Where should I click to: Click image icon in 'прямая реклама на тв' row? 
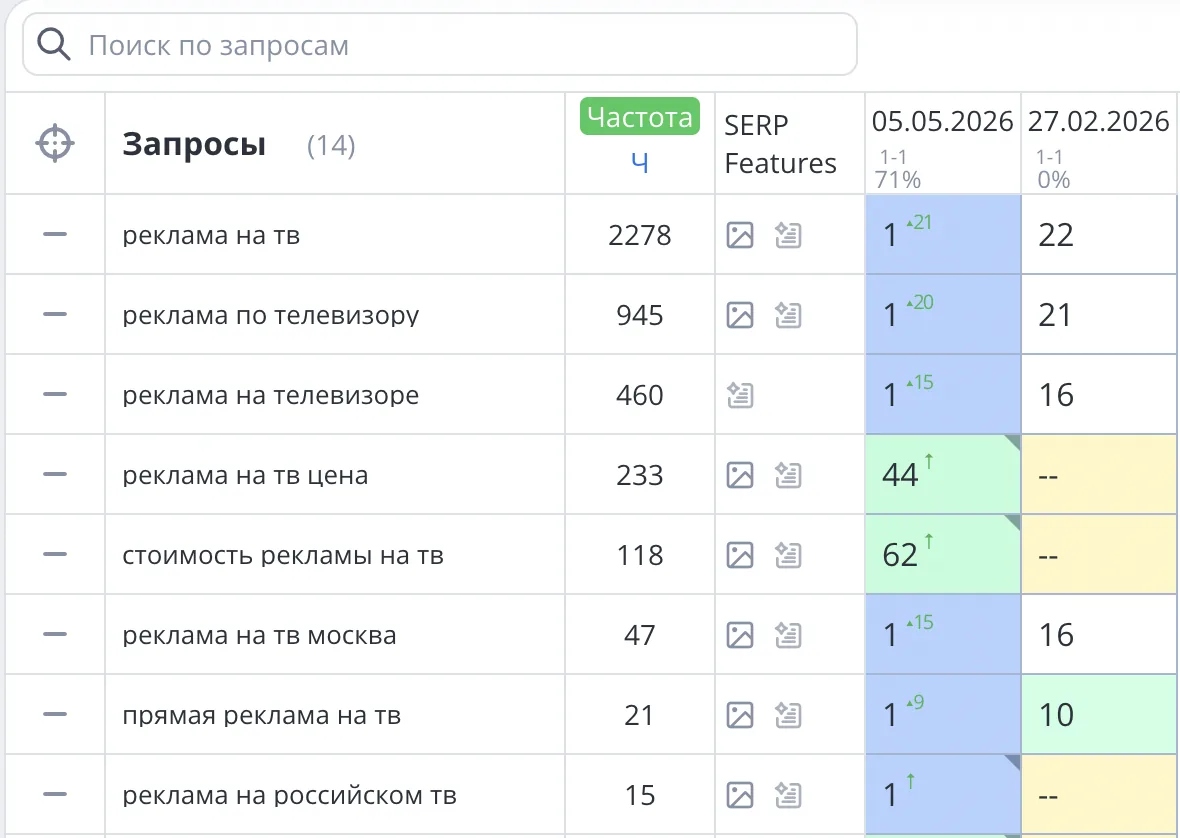740,715
